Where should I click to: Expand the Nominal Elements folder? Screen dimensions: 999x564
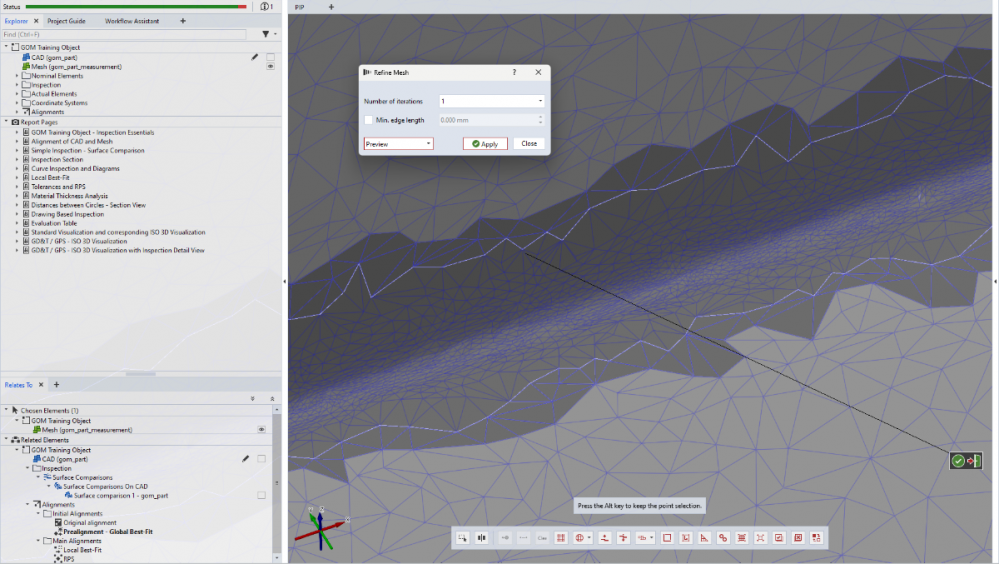(x=17, y=76)
